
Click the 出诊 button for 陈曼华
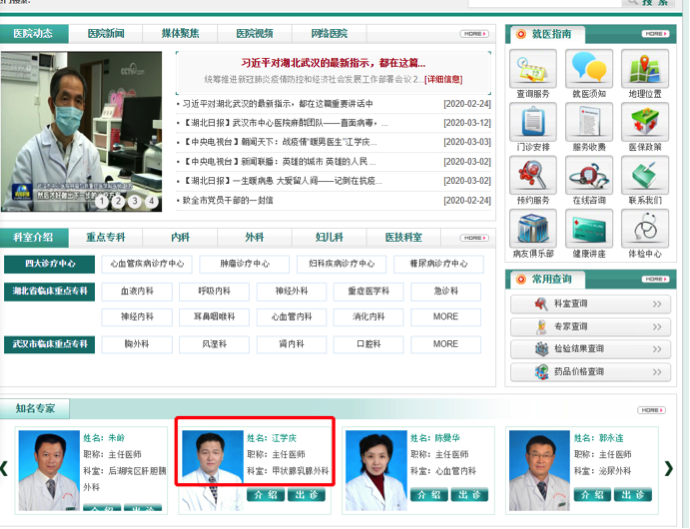coord(470,495)
